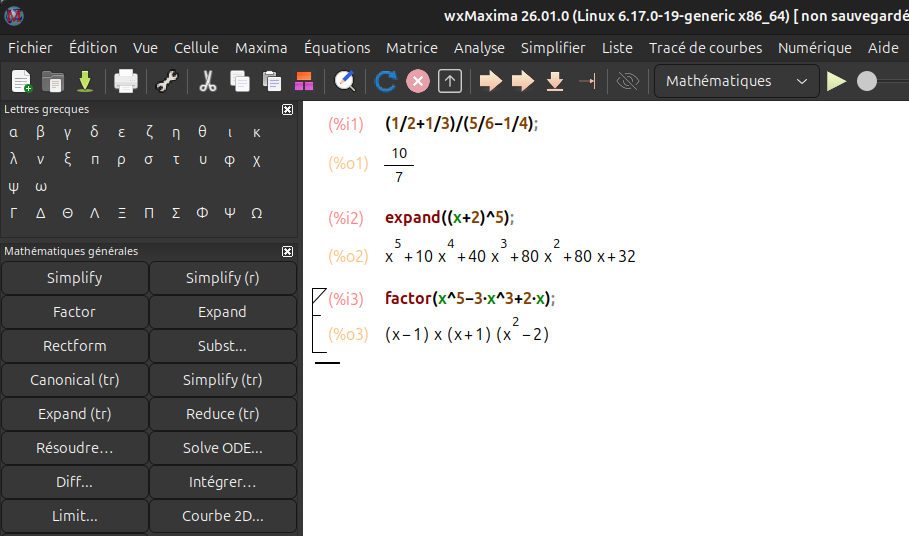Interrupt calculation with the red X icon
The width and height of the screenshot is (909, 536).
click(x=417, y=81)
